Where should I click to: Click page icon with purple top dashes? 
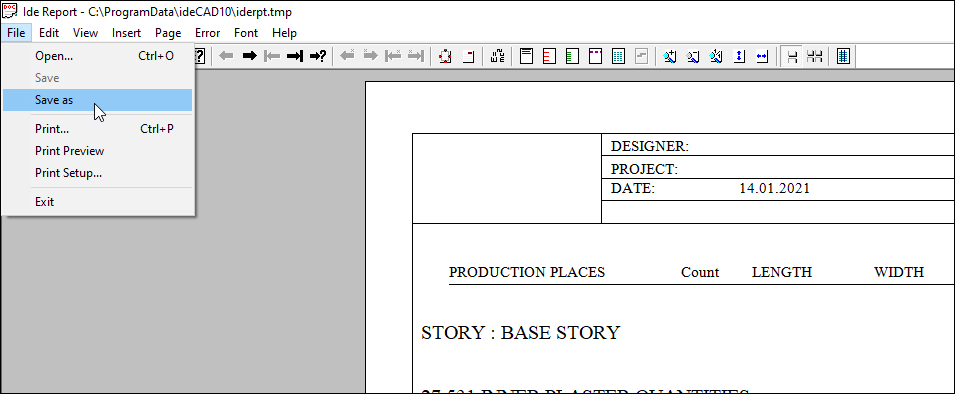tap(595, 57)
